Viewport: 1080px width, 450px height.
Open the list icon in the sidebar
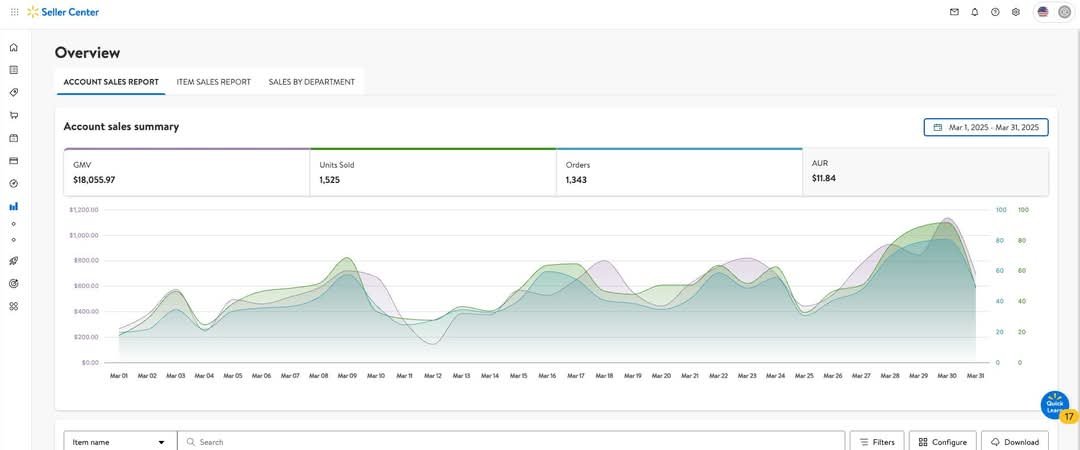(14, 70)
